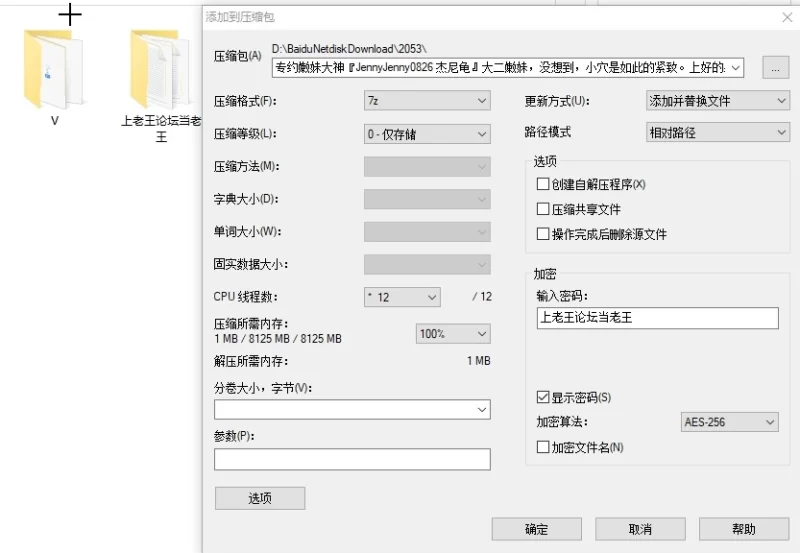Open the 更新方式 dropdown

tap(718, 101)
